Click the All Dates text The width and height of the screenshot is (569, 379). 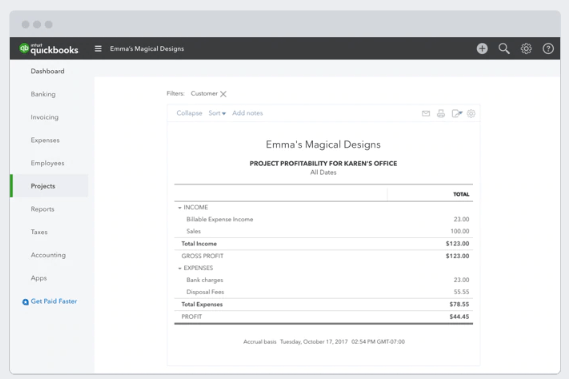323,172
